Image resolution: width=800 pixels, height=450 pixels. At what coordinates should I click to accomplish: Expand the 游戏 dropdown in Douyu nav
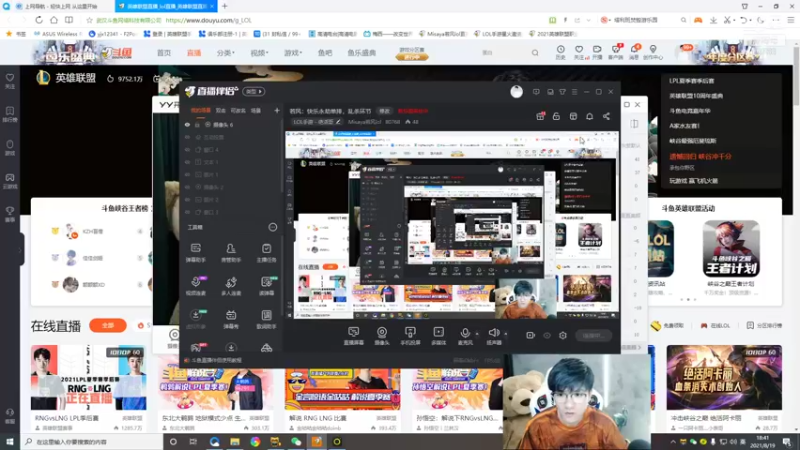click(x=293, y=53)
